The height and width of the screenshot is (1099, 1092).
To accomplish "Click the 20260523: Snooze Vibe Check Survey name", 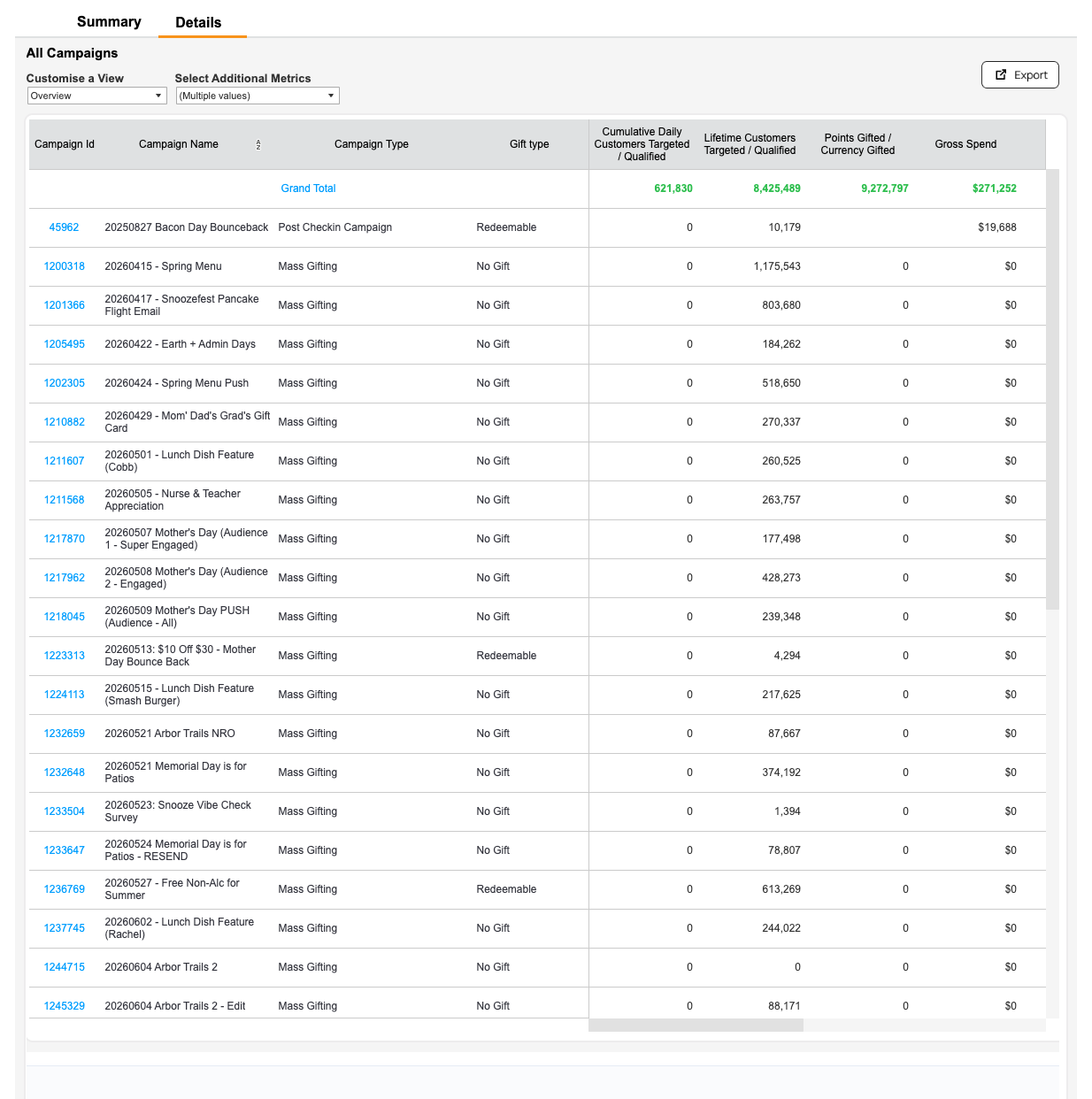I will pyautogui.click(x=178, y=811).
